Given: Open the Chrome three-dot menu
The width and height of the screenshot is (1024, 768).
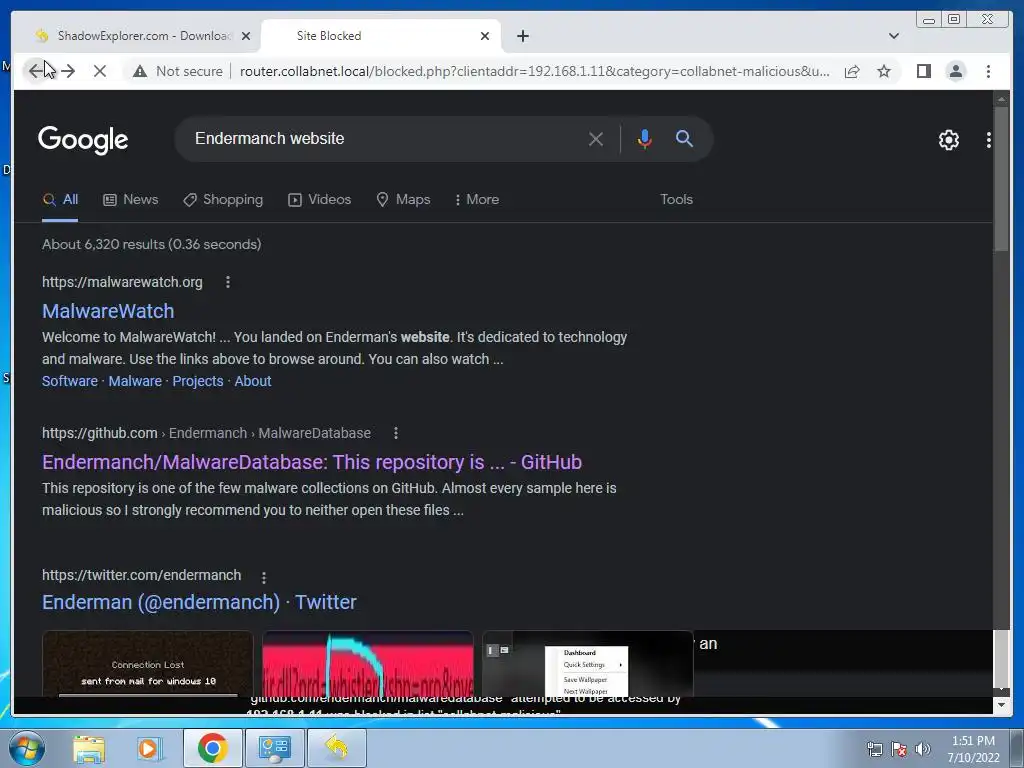Looking at the screenshot, I should pos(988,71).
